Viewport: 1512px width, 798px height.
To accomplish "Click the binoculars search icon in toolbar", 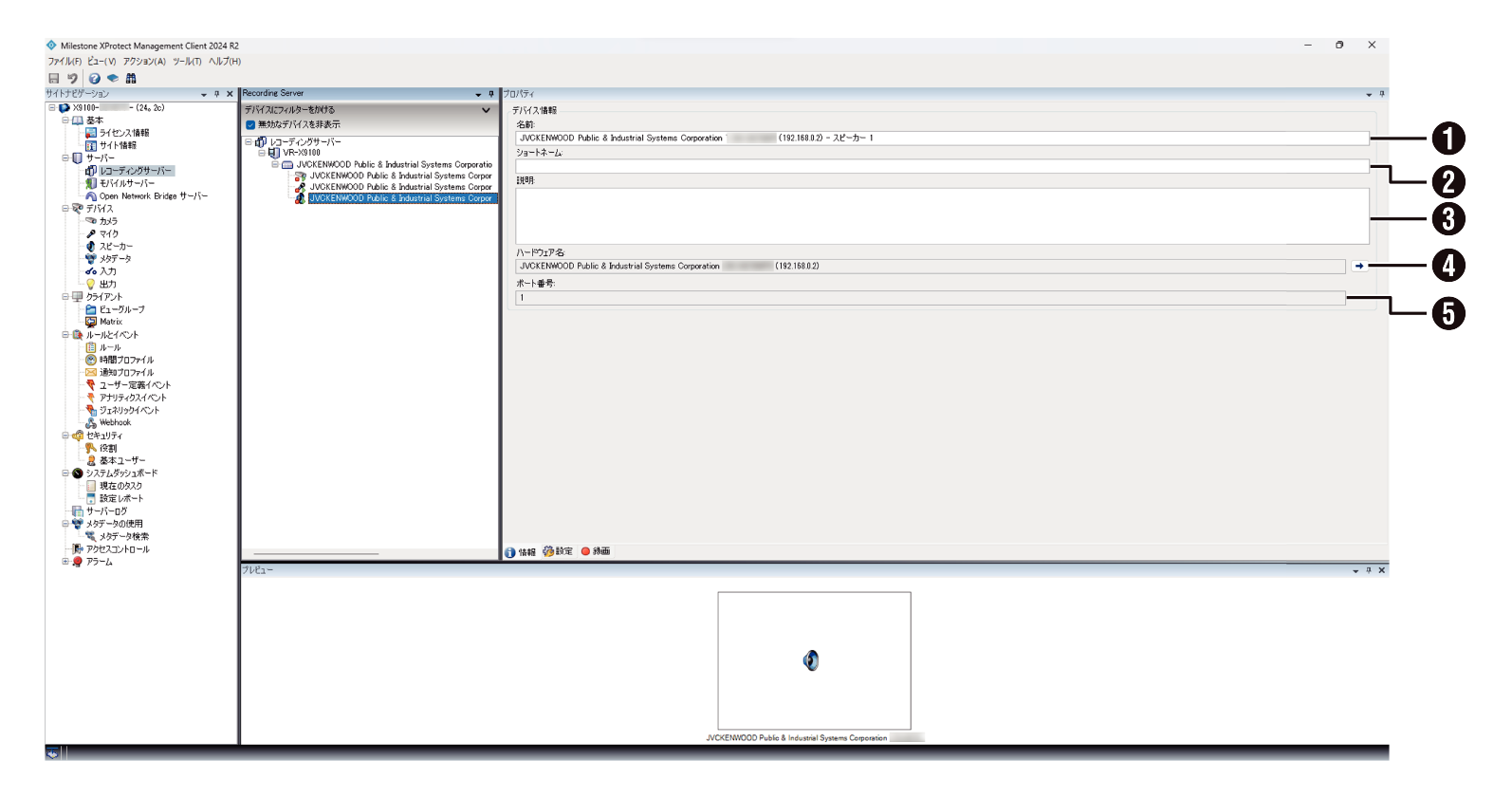I will tap(131, 79).
